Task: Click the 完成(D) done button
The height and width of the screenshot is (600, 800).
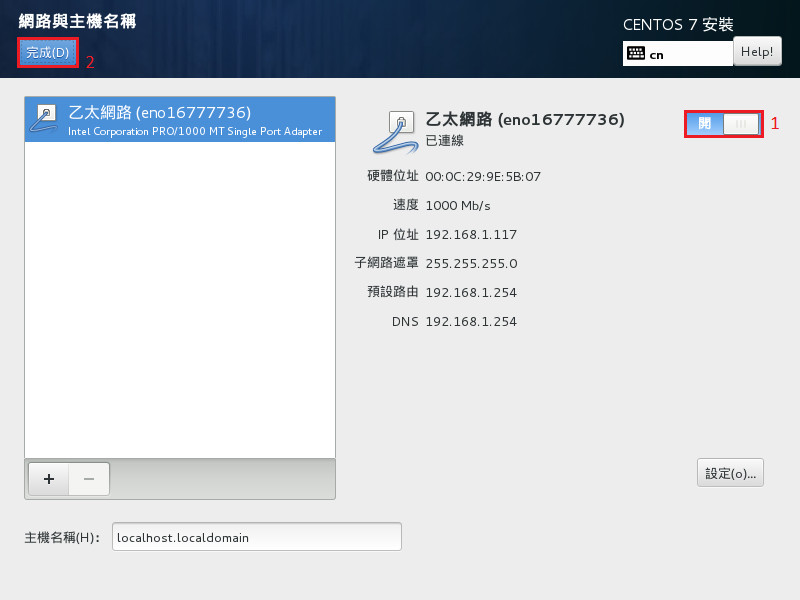Action: (47, 53)
